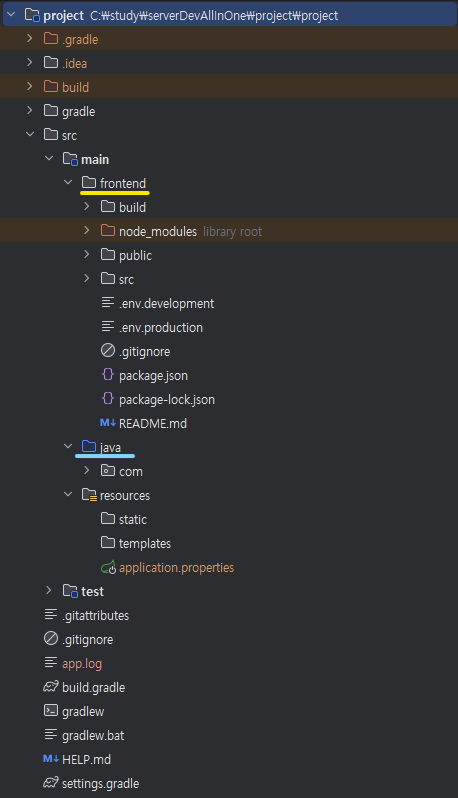Click the ignore-circle icon of the root .gitignore
The image size is (458, 798).
coord(51,638)
